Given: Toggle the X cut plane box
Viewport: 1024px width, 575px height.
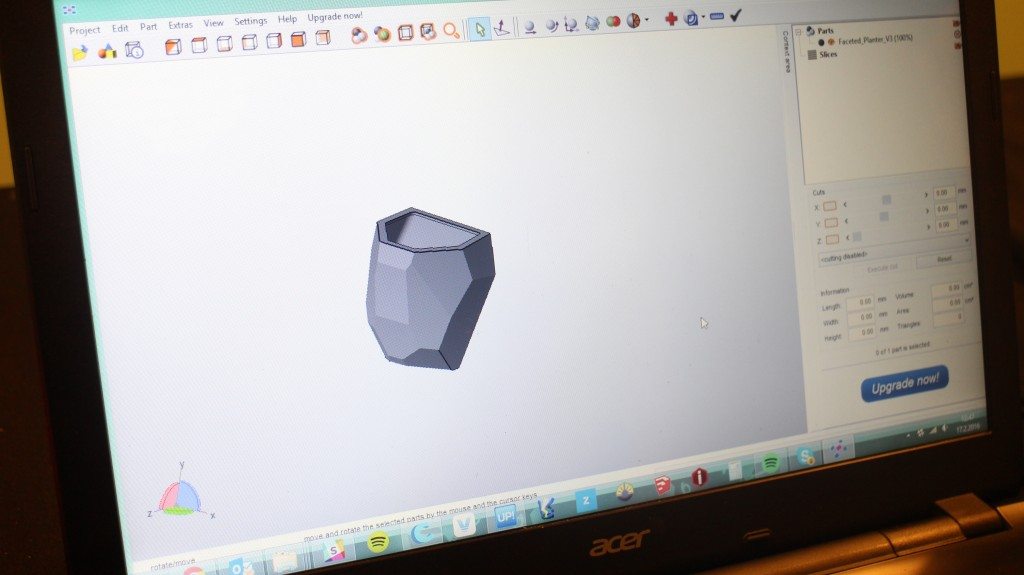Looking at the screenshot, I should pyautogui.click(x=829, y=206).
